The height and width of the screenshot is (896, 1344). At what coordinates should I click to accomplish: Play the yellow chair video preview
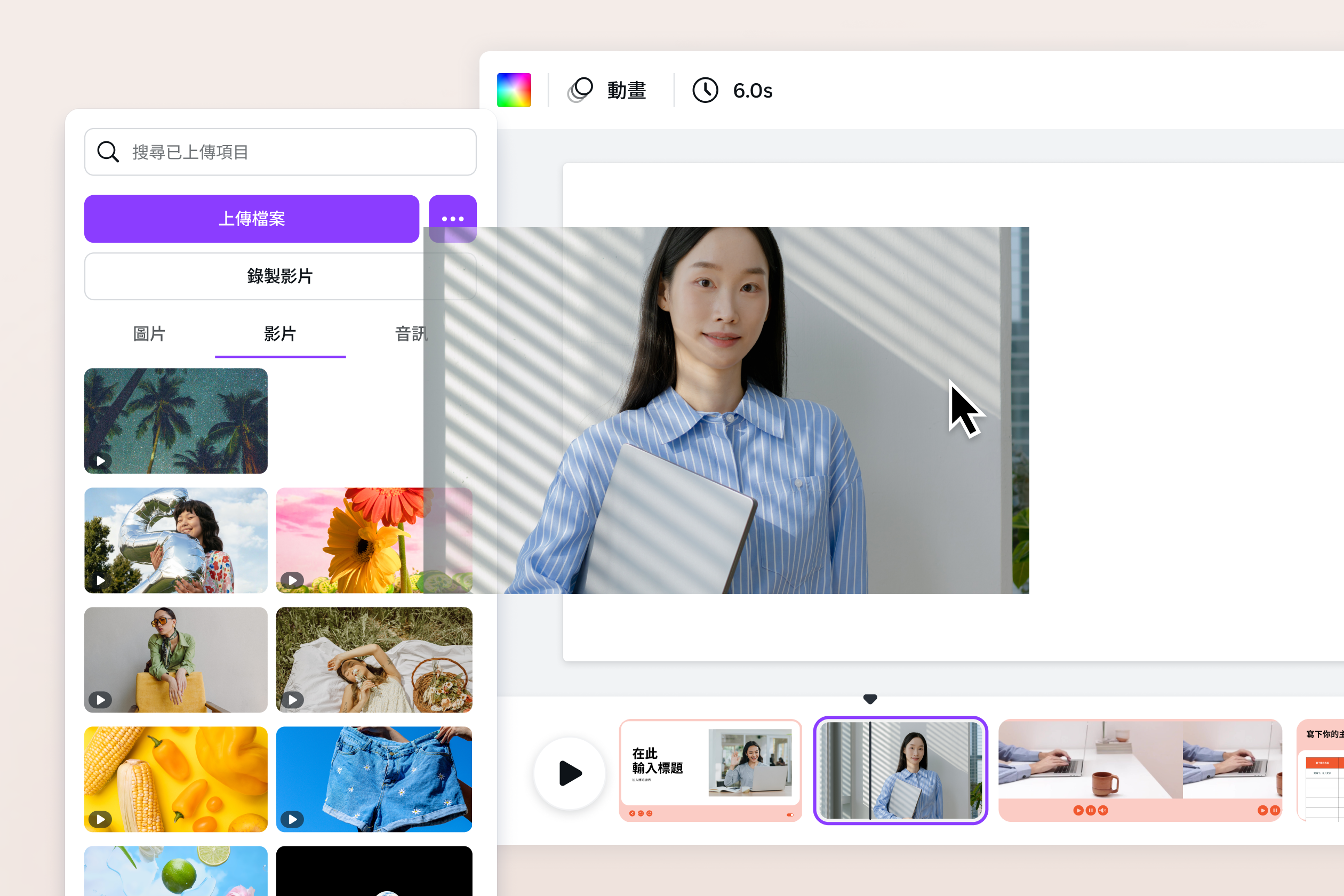101,699
